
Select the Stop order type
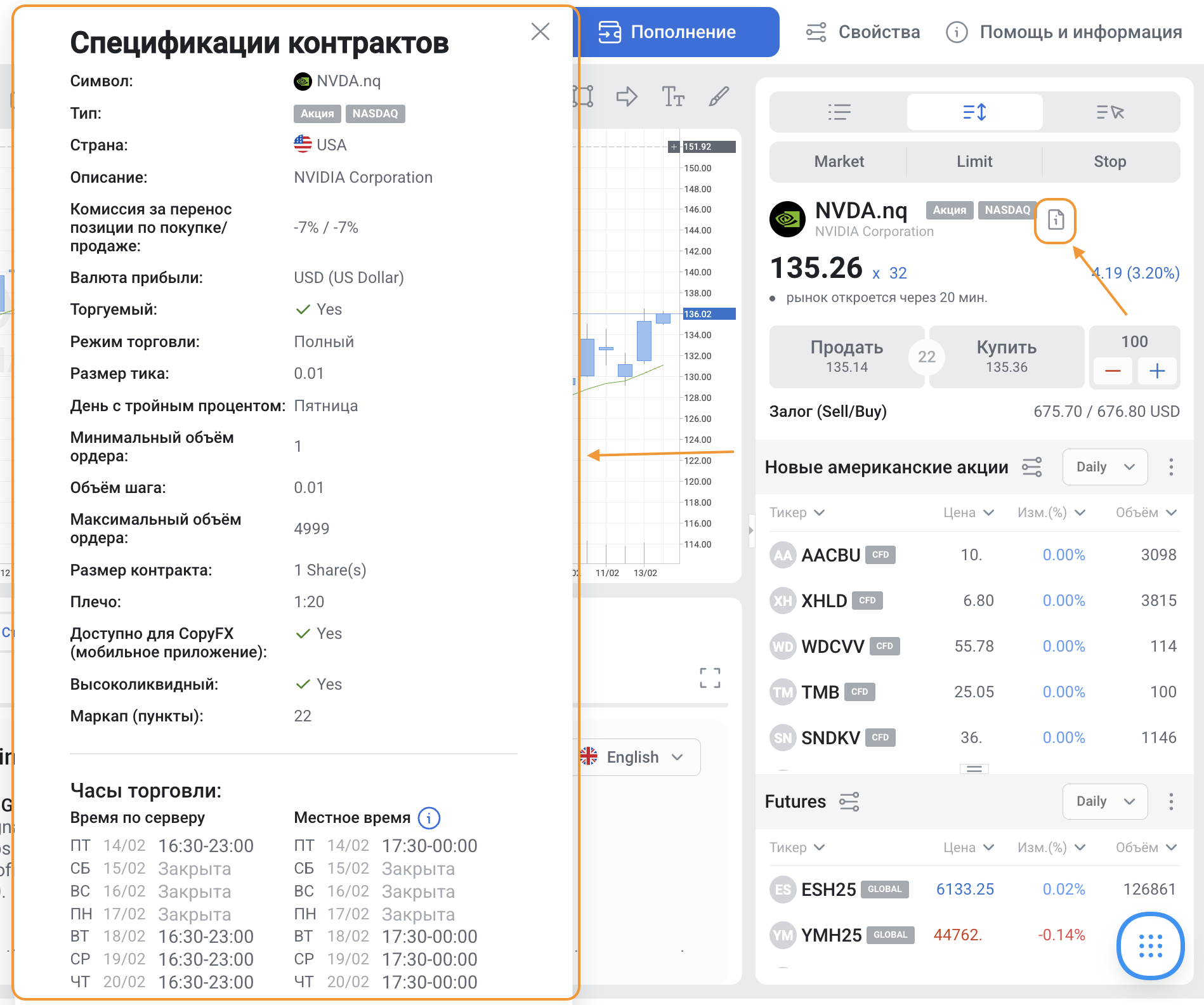point(1110,161)
